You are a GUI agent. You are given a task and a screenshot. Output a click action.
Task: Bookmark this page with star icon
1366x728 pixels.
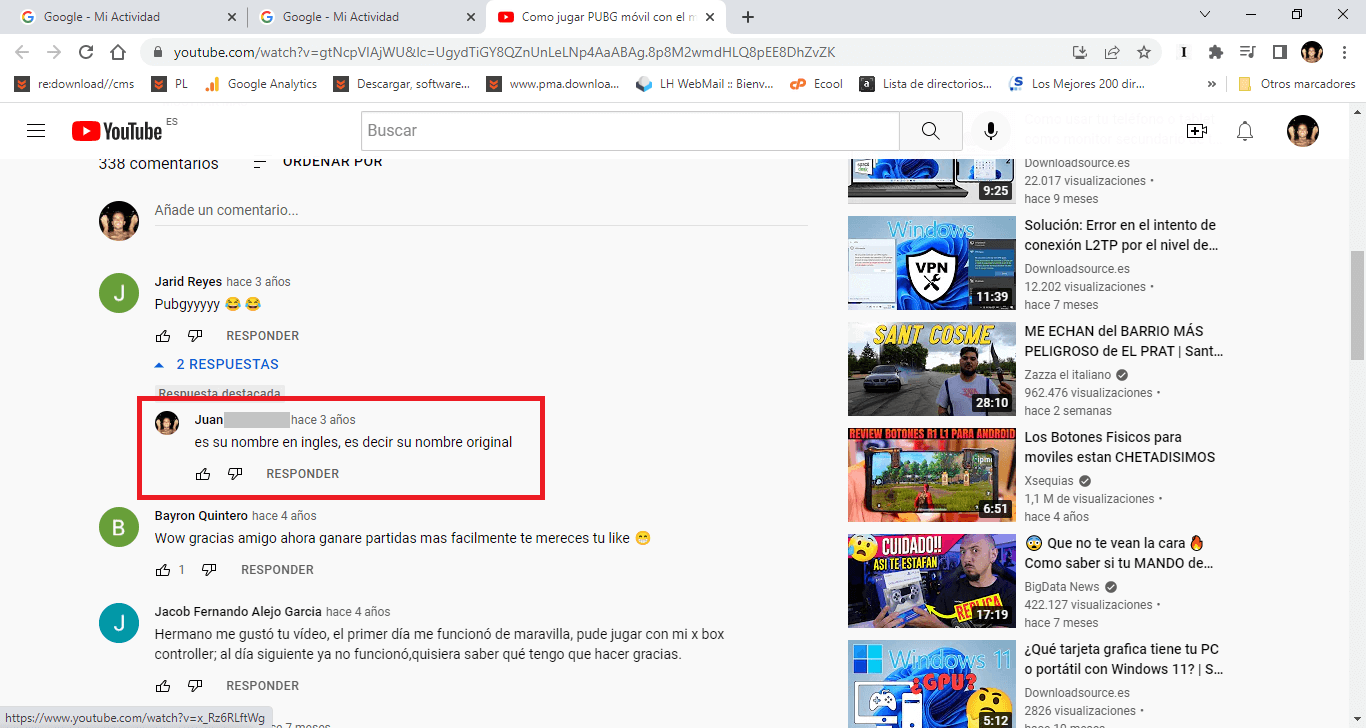[x=1144, y=52]
